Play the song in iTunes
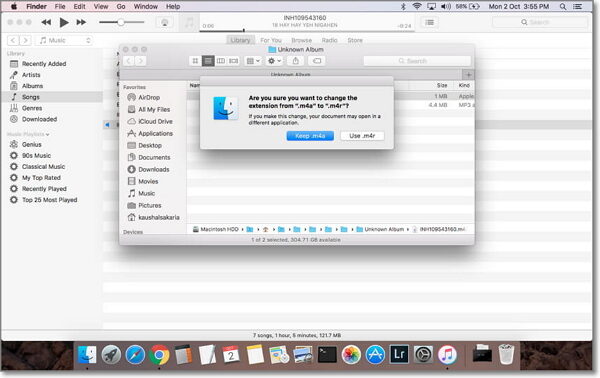 coord(64,23)
